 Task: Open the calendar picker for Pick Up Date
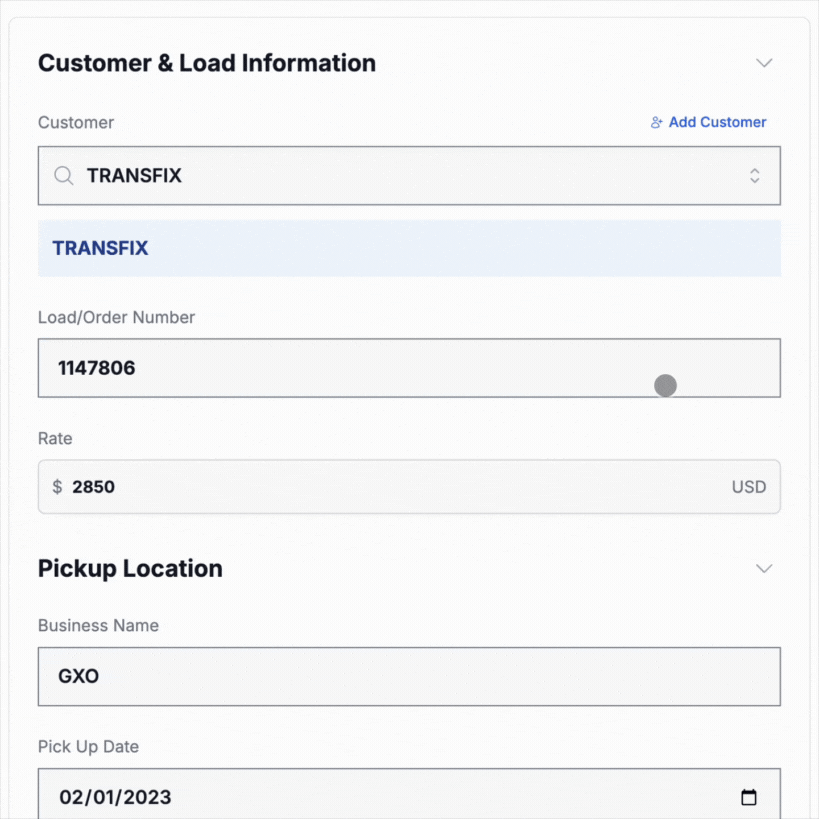[748, 798]
